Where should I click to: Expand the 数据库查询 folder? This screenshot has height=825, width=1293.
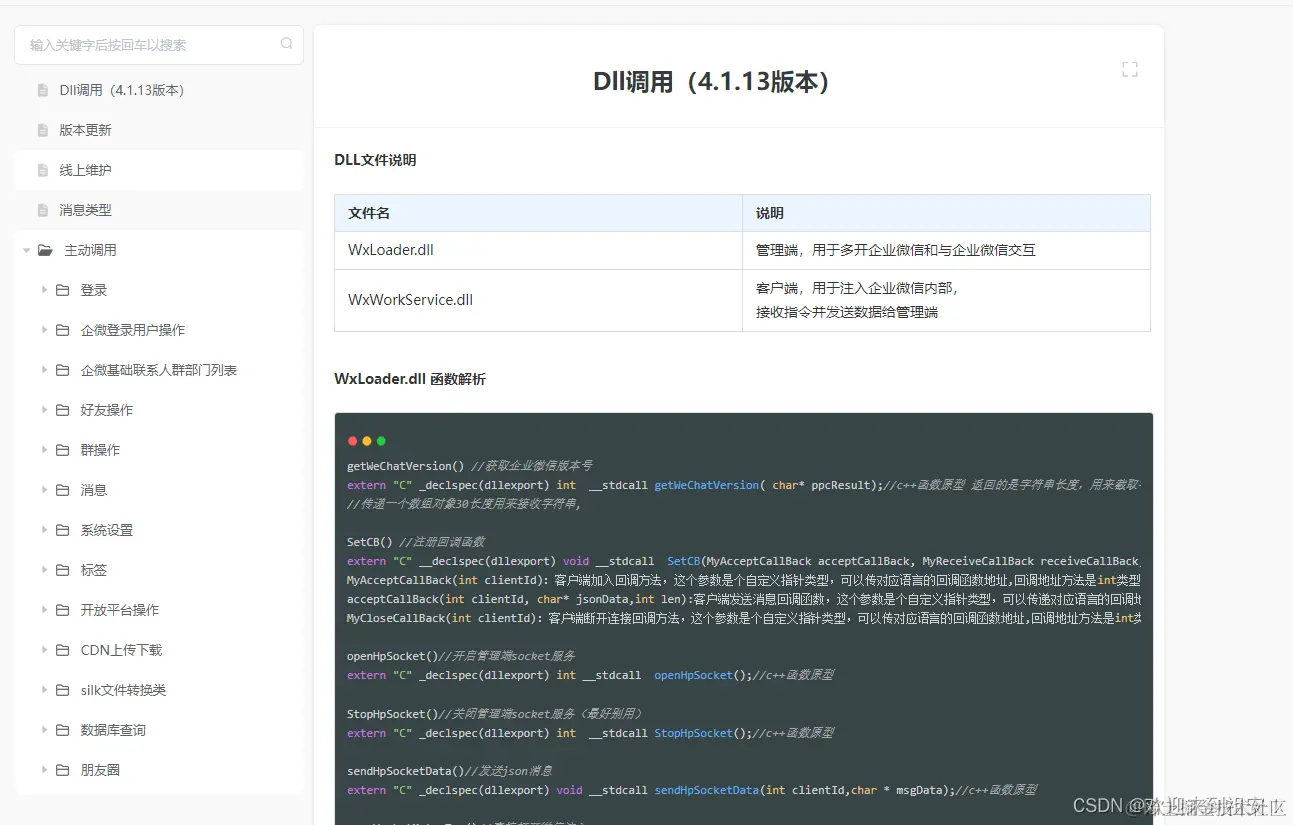tap(44, 730)
